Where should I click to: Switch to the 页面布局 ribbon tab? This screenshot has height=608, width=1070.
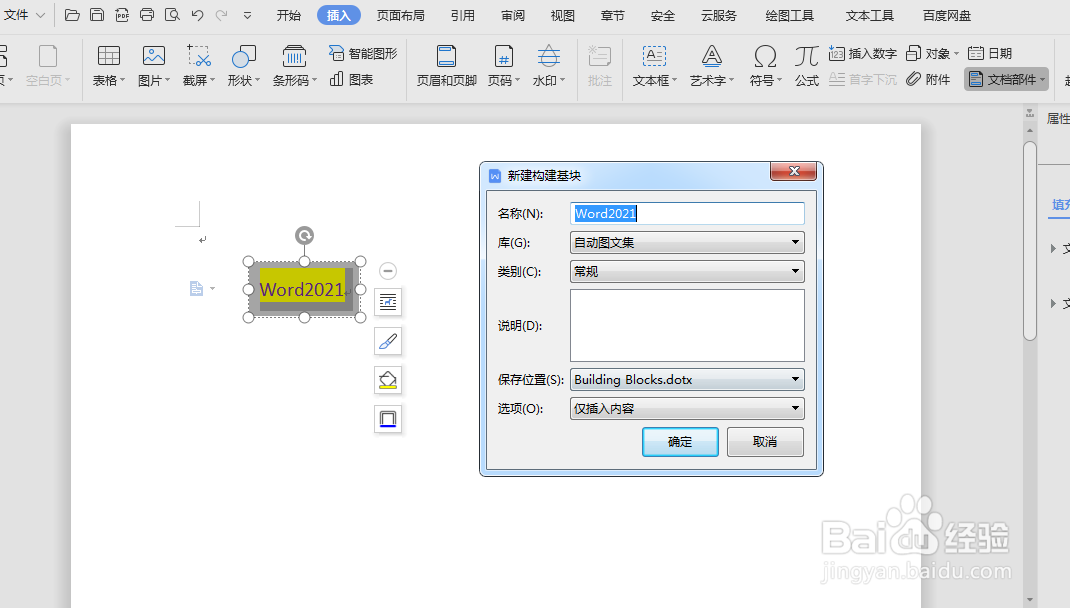point(401,15)
